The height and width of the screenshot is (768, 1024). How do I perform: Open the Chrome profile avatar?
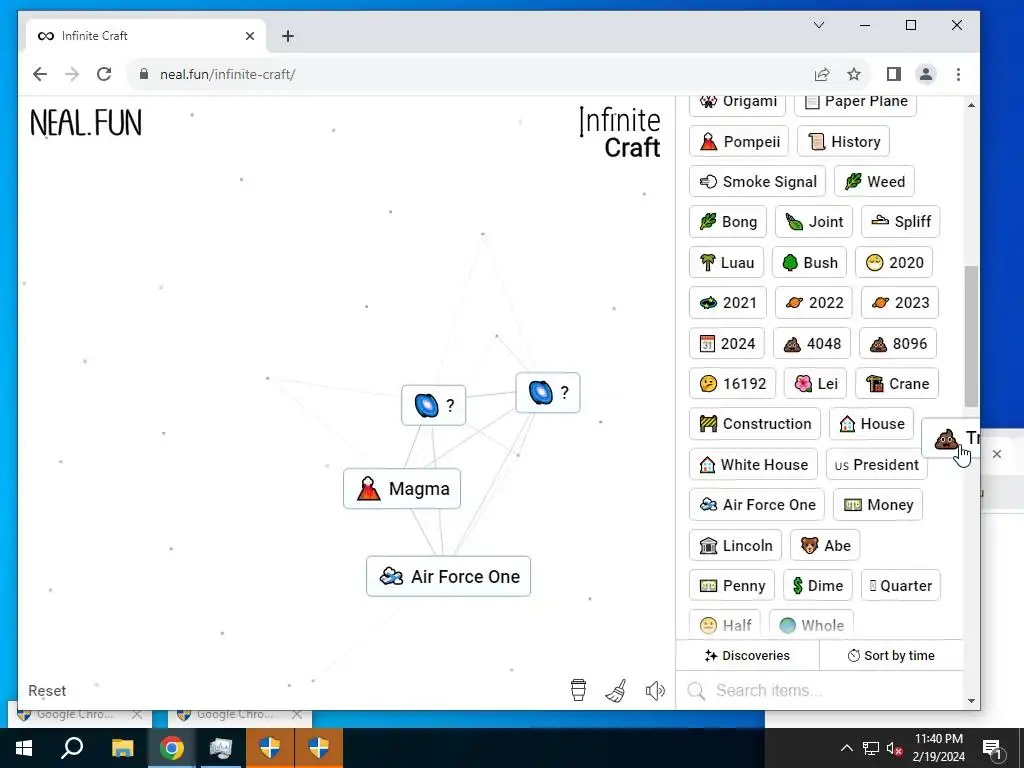point(926,74)
